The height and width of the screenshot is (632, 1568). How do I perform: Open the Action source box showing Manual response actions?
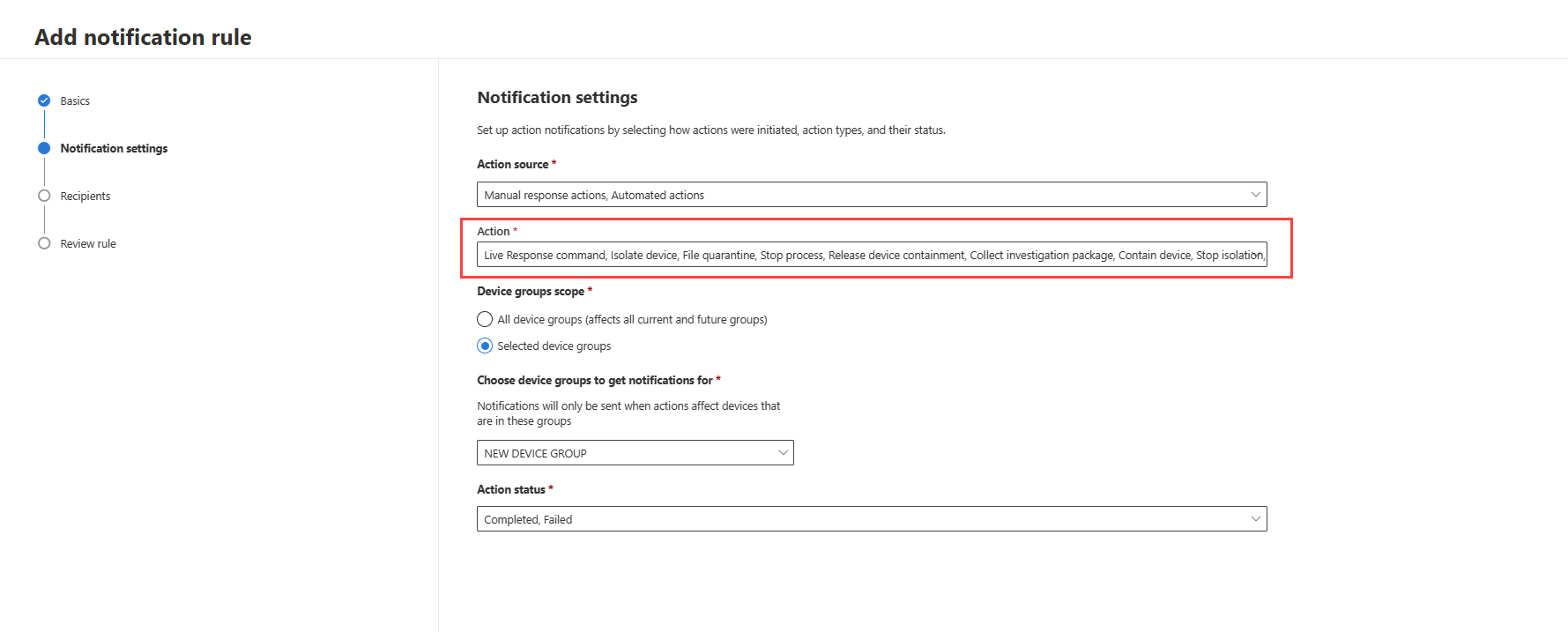tap(864, 195)
